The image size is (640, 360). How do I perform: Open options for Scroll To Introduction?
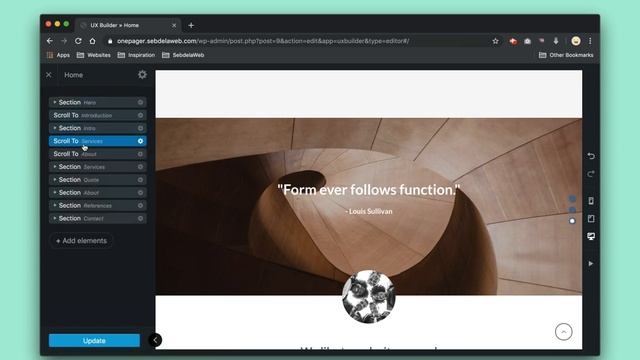pos(140,116)
